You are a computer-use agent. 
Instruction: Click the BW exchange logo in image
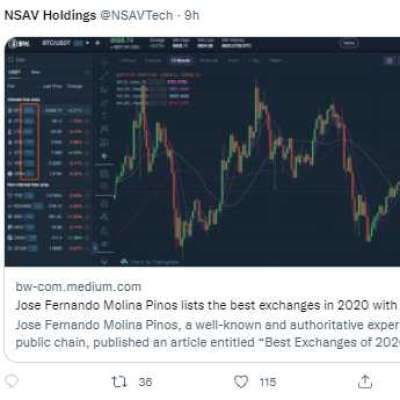click(x=20, y=44)
